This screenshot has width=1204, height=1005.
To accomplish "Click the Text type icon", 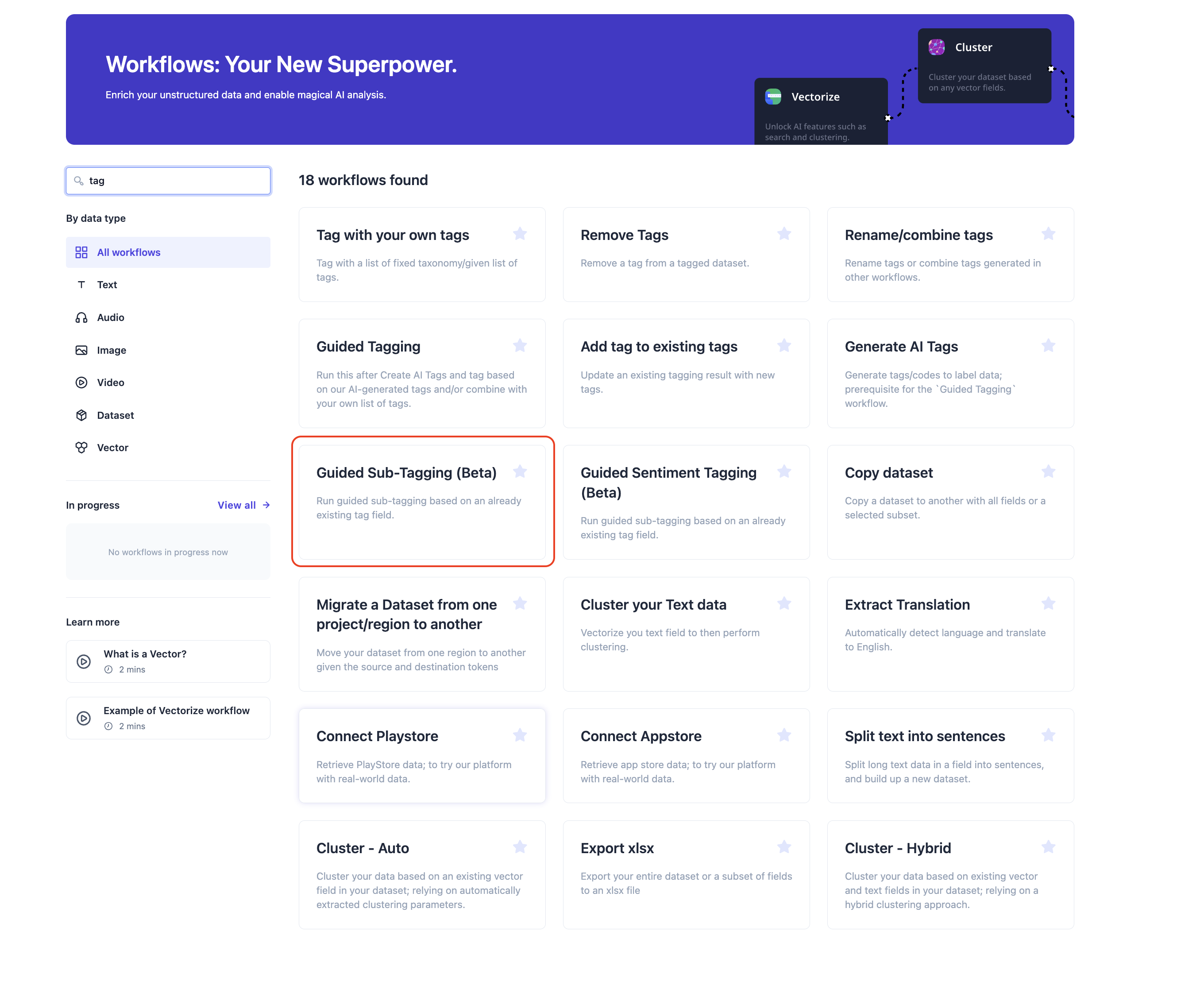I will coord(81,285).
